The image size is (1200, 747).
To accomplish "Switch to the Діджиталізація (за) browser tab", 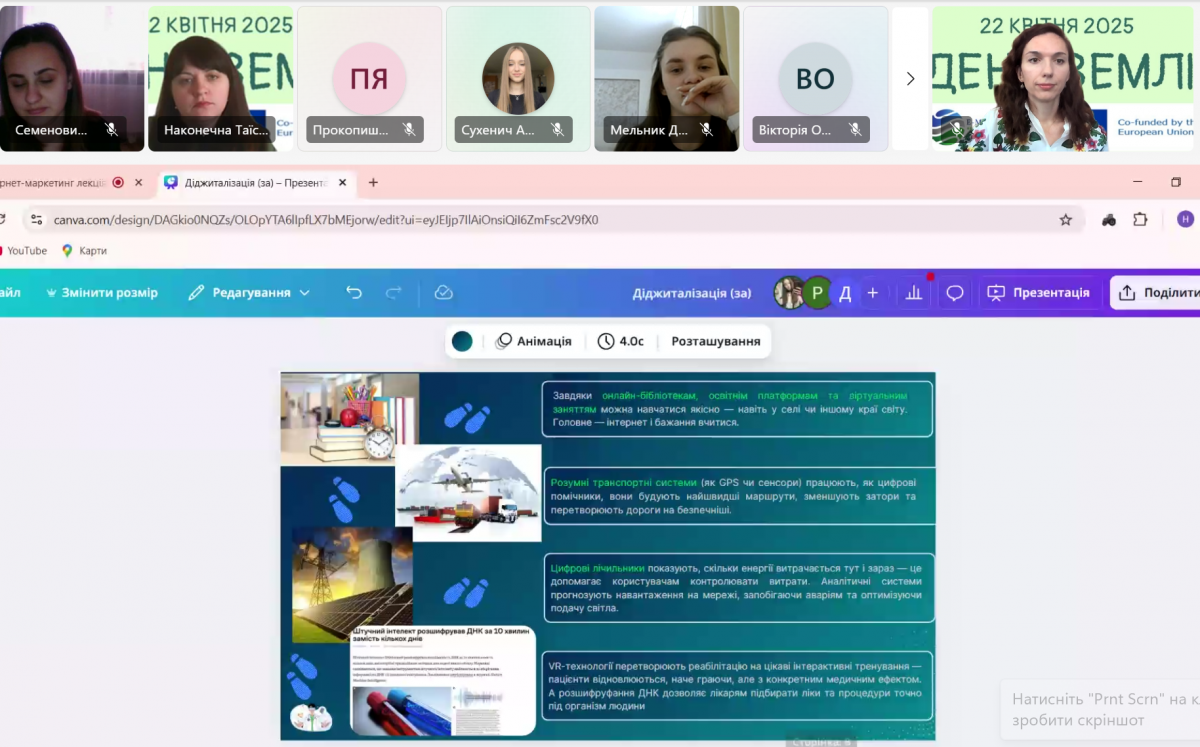I will 255,182.
